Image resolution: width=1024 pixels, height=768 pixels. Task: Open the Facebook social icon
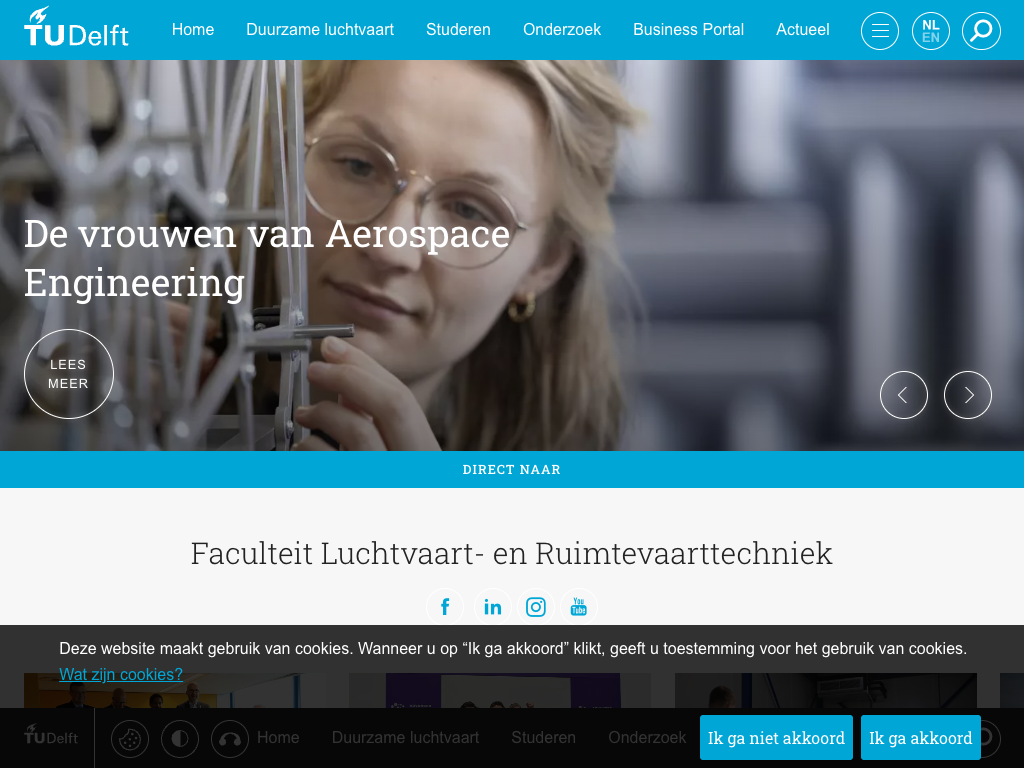445,607
